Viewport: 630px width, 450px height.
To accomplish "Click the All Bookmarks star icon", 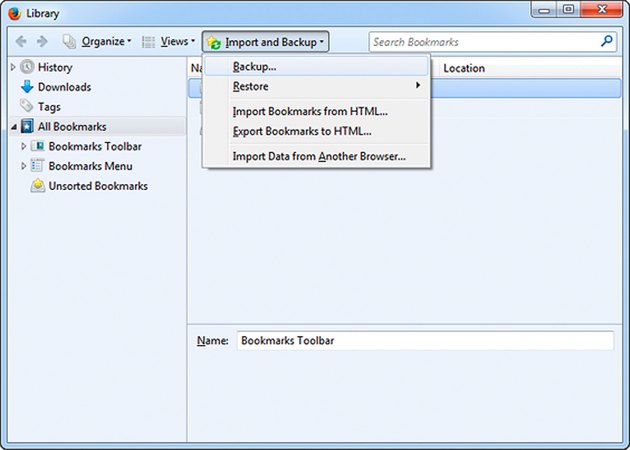I will pos(27,126).
